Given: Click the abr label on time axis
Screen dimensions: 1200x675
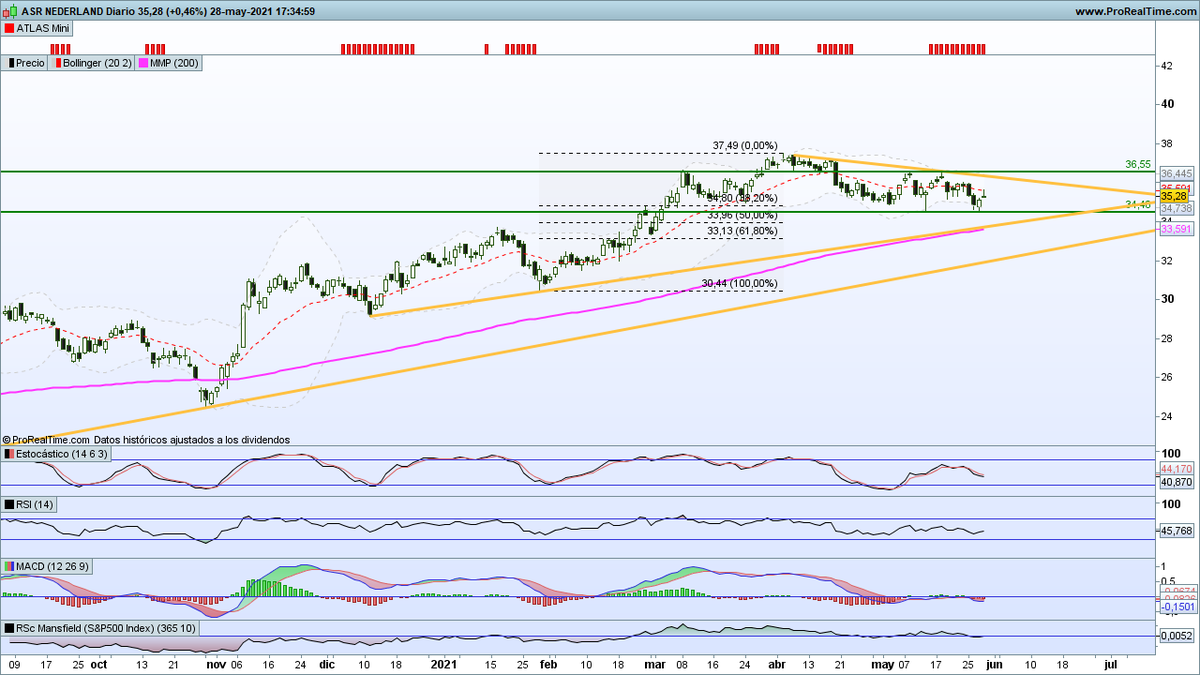Looking at the screenshot, I should pos(776,663).
